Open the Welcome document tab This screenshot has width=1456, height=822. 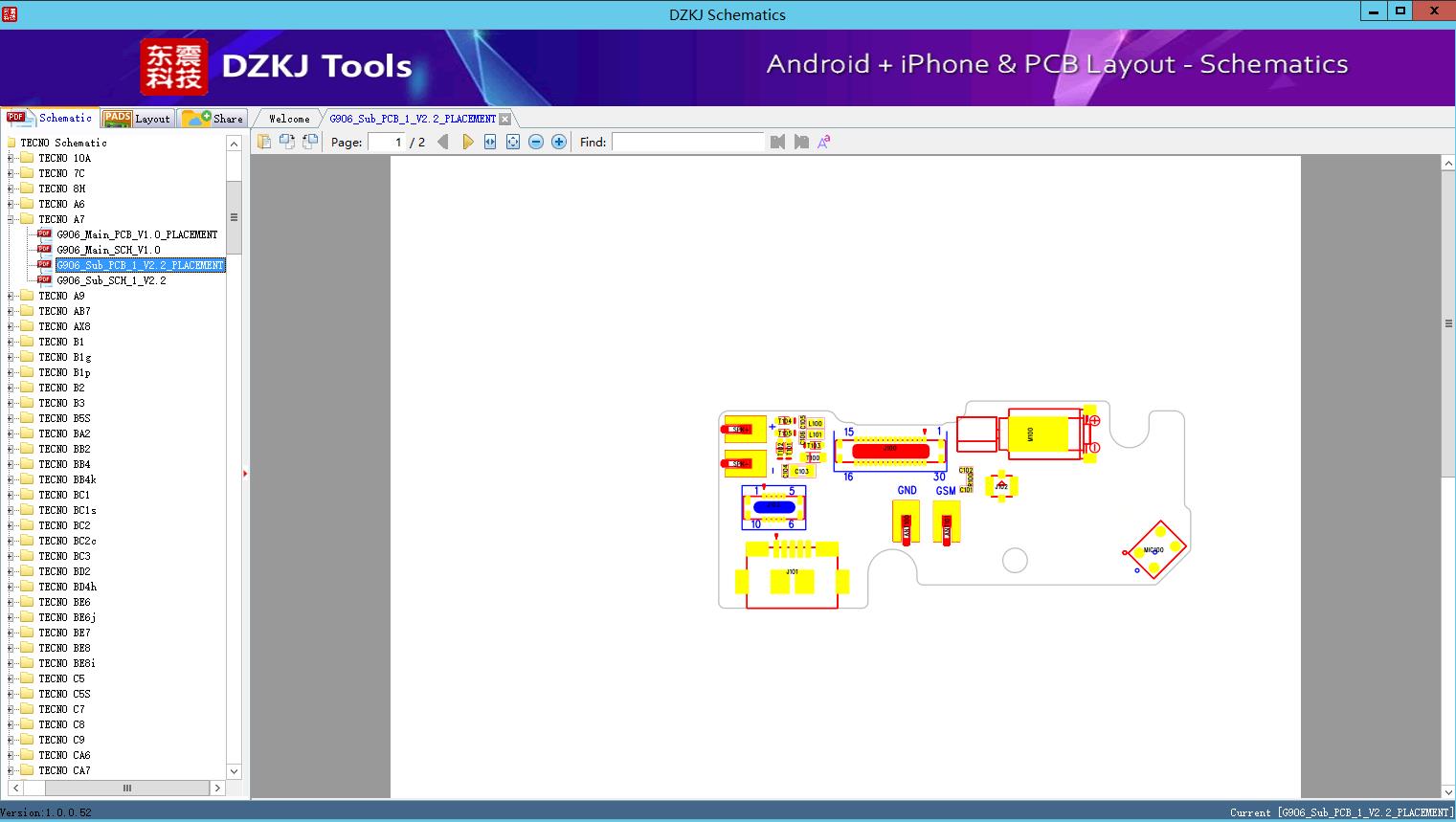288,119
